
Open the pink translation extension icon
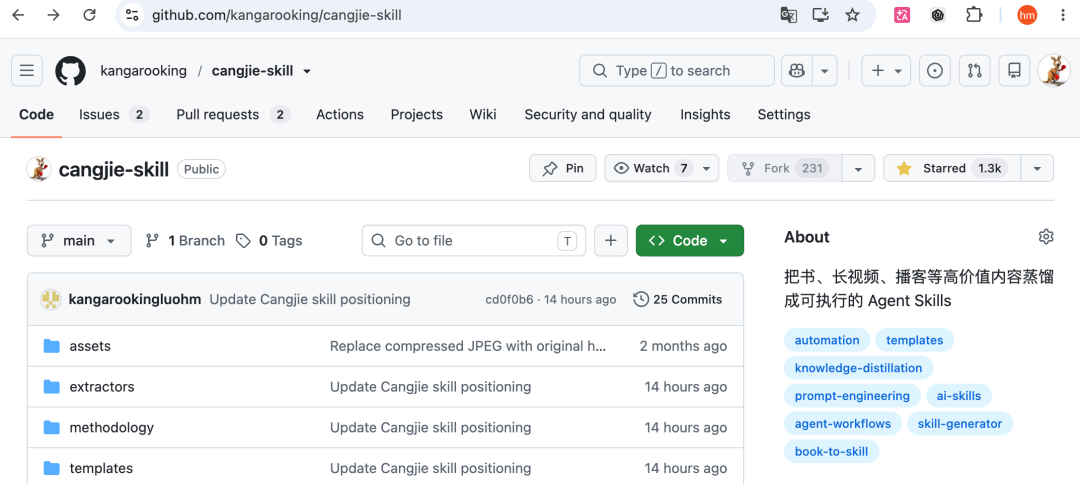pyautogui.click(x=902, y=15)
